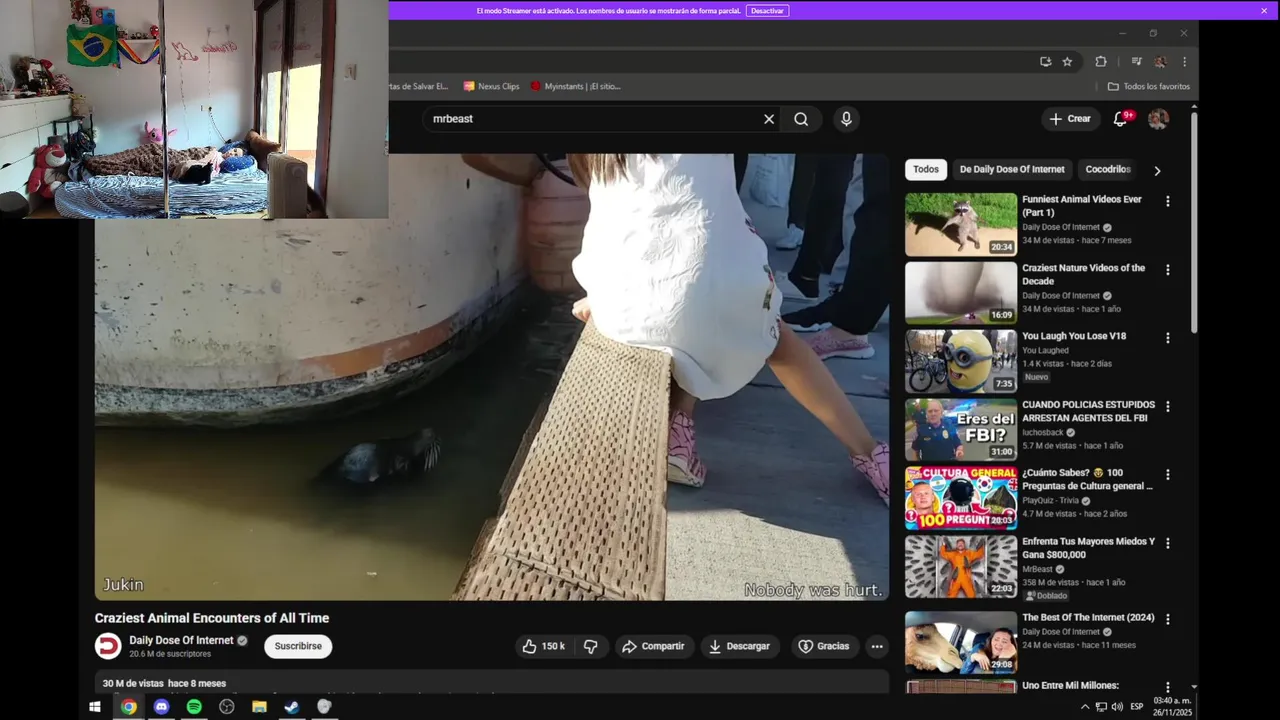Open Enfrenta Tus Mayores Miedos title
1280x720 pixels.
1088,548
